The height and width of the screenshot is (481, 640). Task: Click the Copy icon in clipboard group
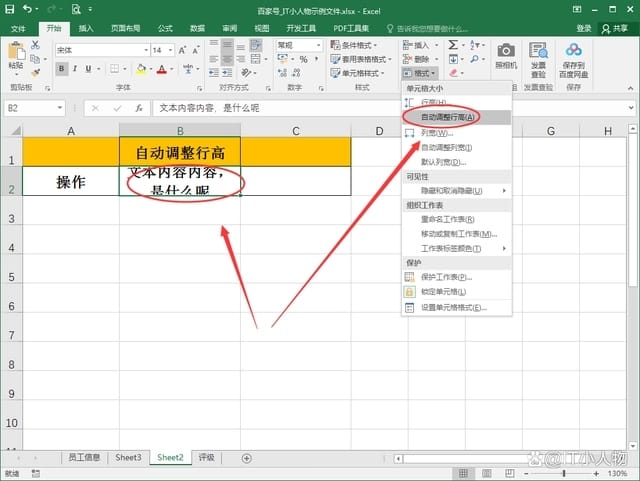[35, 59]
